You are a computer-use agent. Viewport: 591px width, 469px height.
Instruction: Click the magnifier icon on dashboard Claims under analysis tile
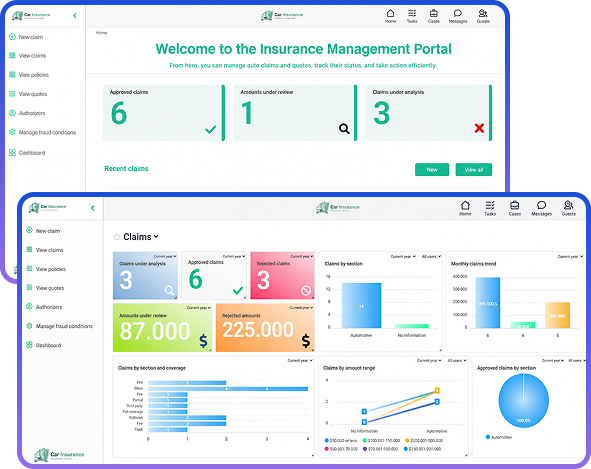pos(169,290)
